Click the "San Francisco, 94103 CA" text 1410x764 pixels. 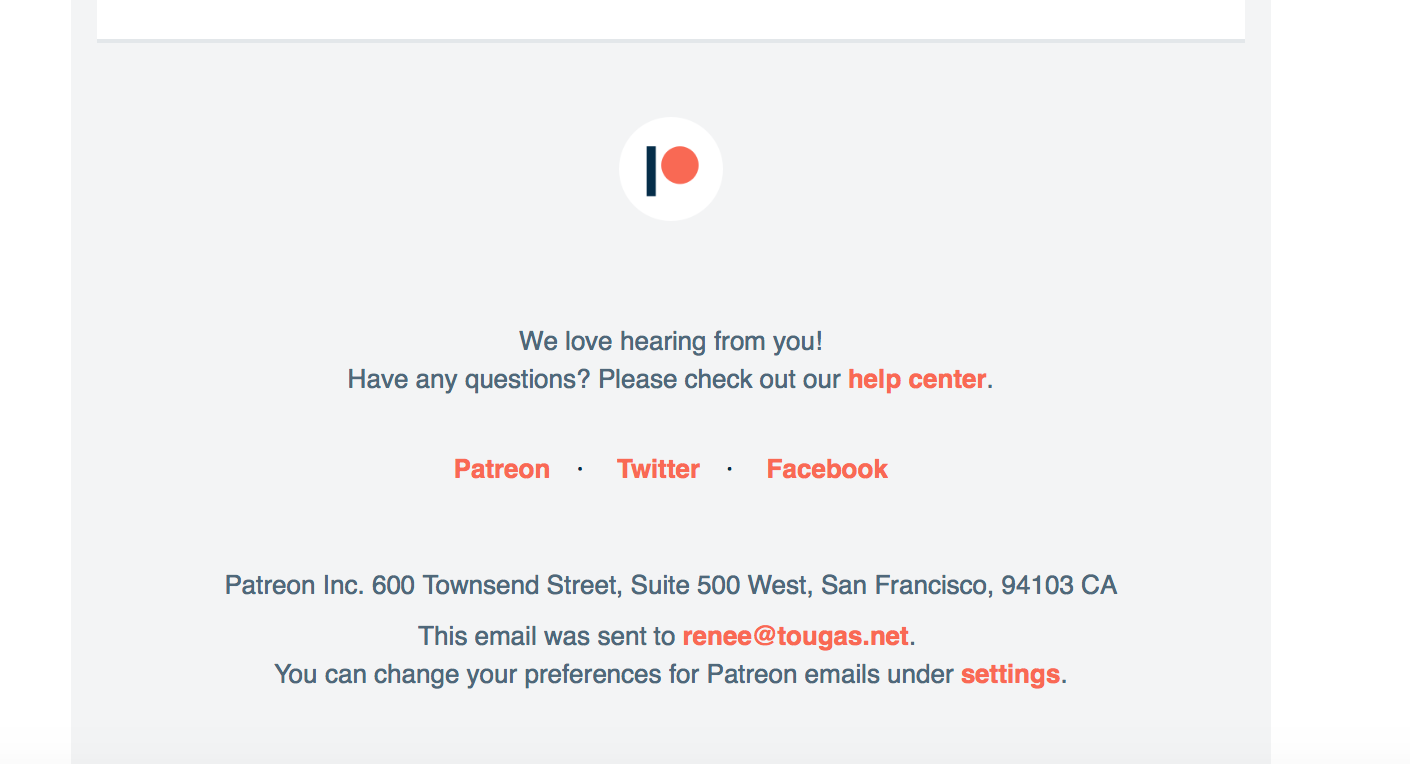point(969,585)
